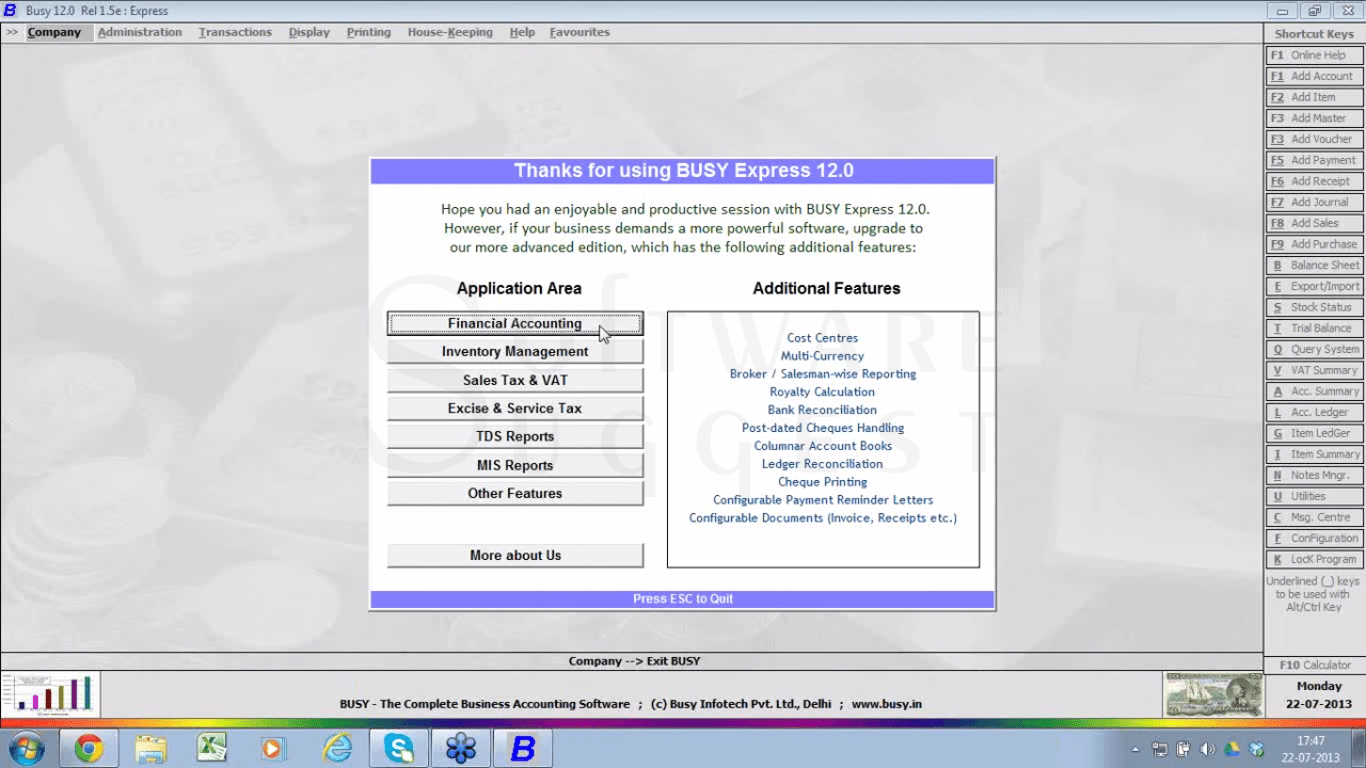
Task: Launch Excel from the taskbar
Action: tap(212, 748)
